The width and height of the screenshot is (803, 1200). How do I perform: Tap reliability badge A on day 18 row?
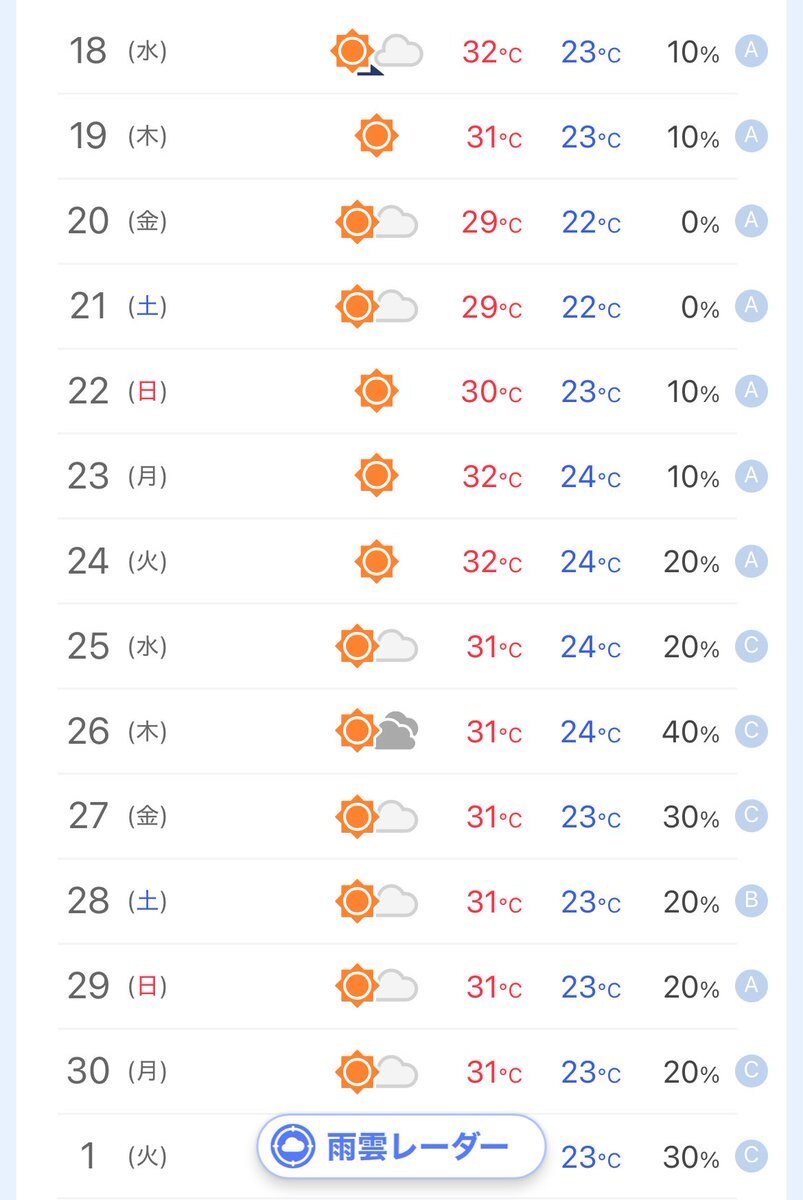click(751, 51)
